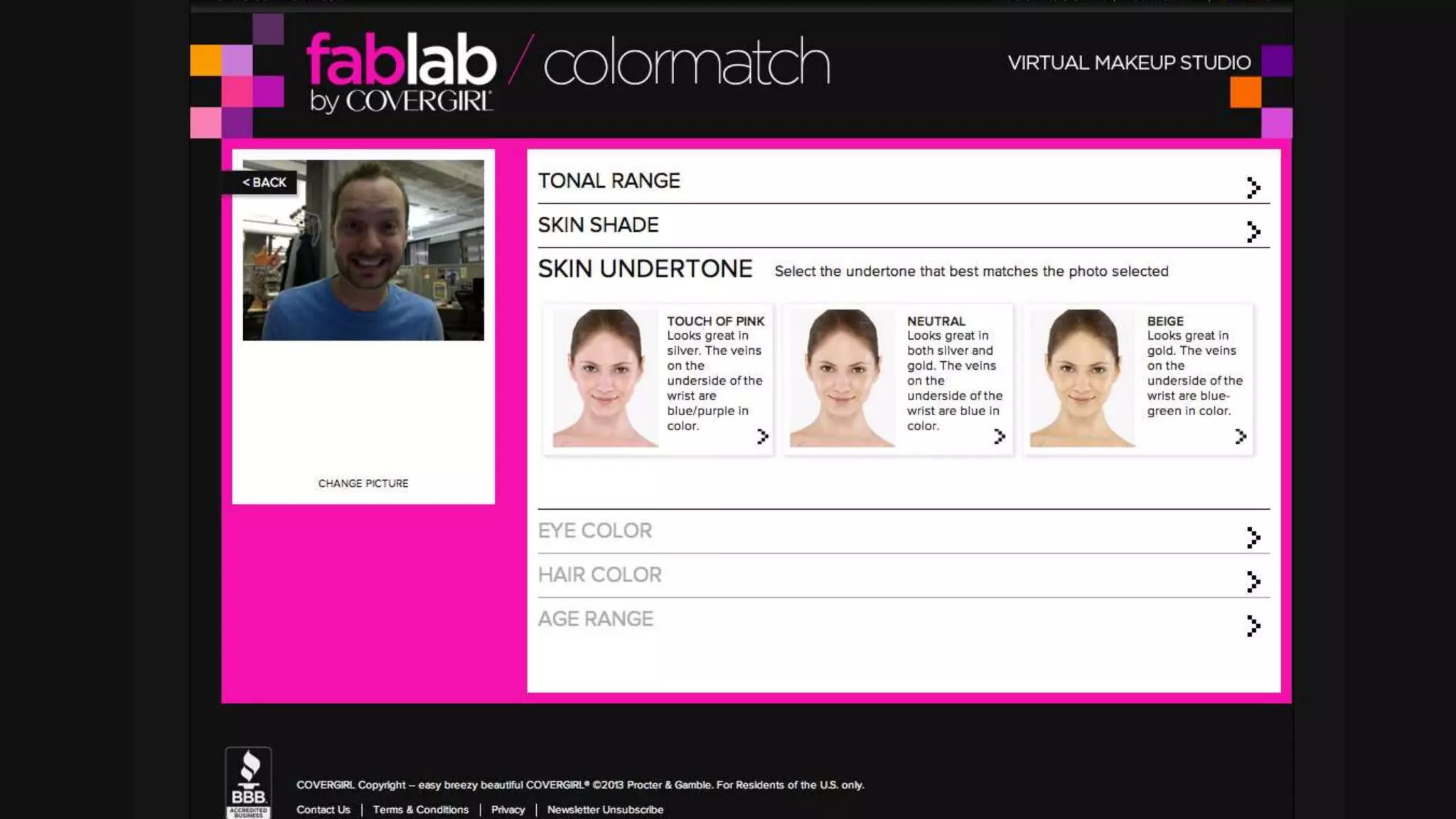
Task: Select the Neutral undertone face thumbnail
Action: coord(842,378)
